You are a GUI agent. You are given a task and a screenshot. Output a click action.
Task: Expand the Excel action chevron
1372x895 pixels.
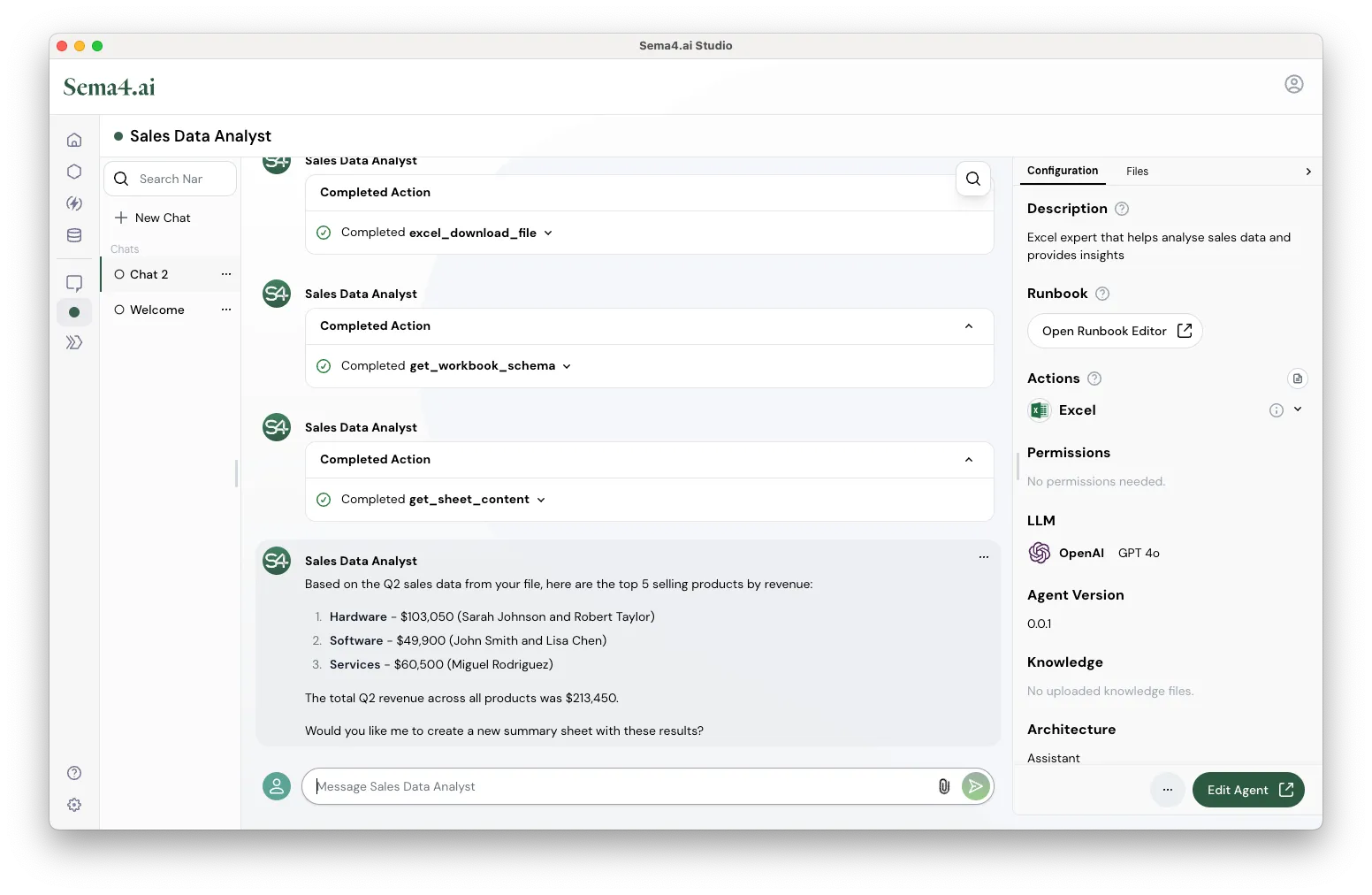tap(1298, 409)
